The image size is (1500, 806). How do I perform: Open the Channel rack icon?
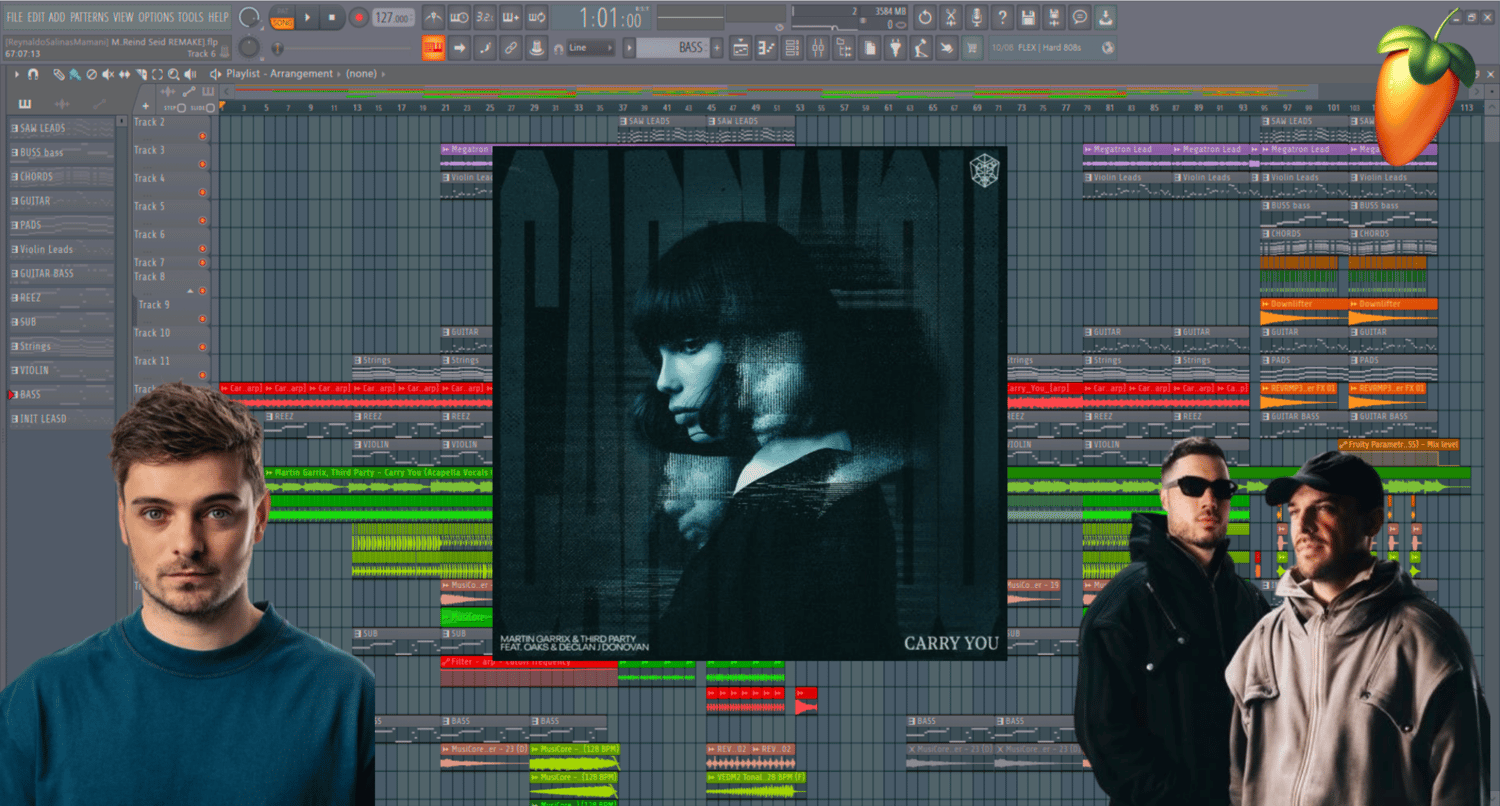coord(792,47)
